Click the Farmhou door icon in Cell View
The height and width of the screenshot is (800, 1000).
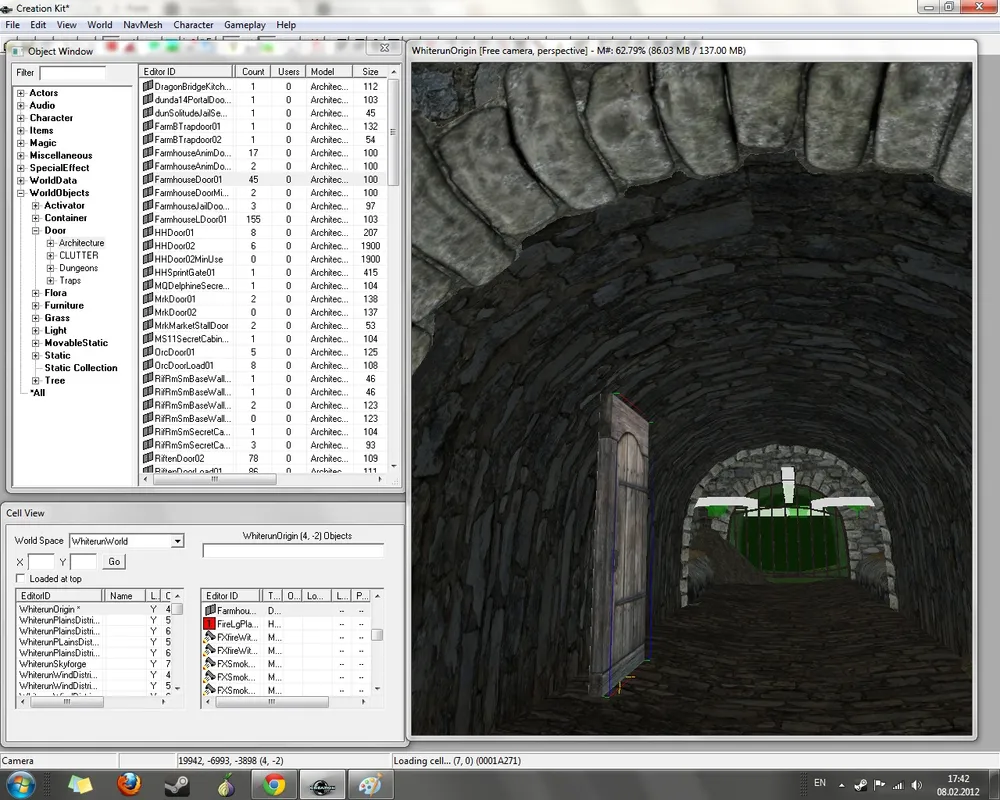click(x=210, y=610)
